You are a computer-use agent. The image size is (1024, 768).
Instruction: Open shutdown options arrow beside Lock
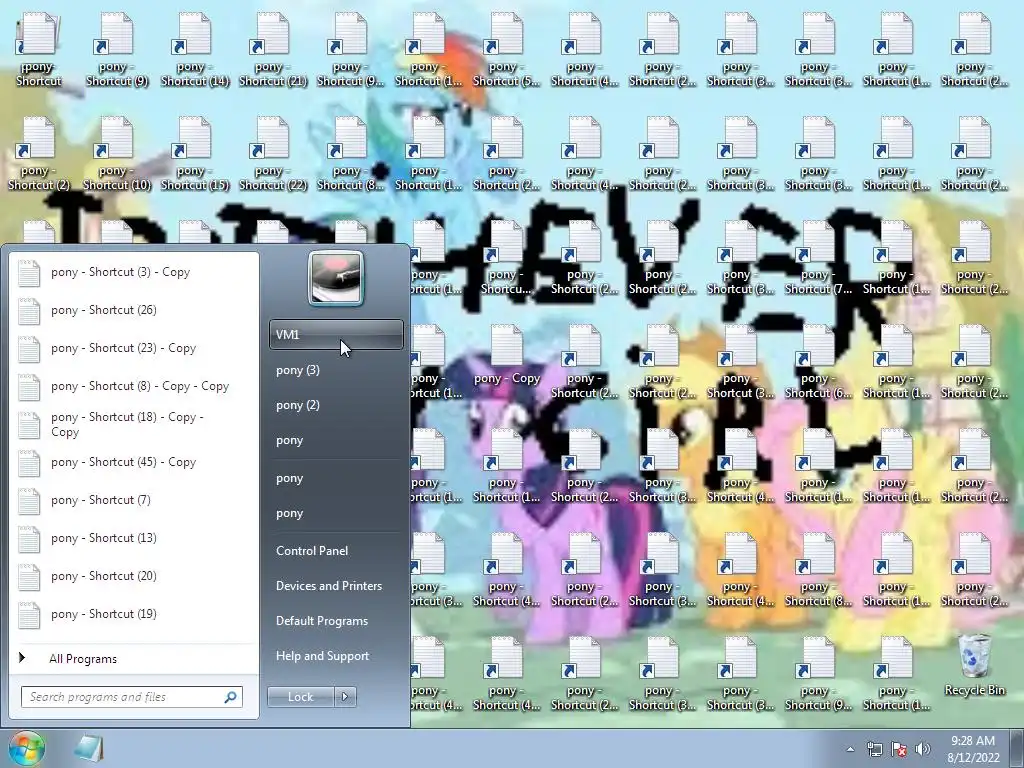tap(345, 697)
